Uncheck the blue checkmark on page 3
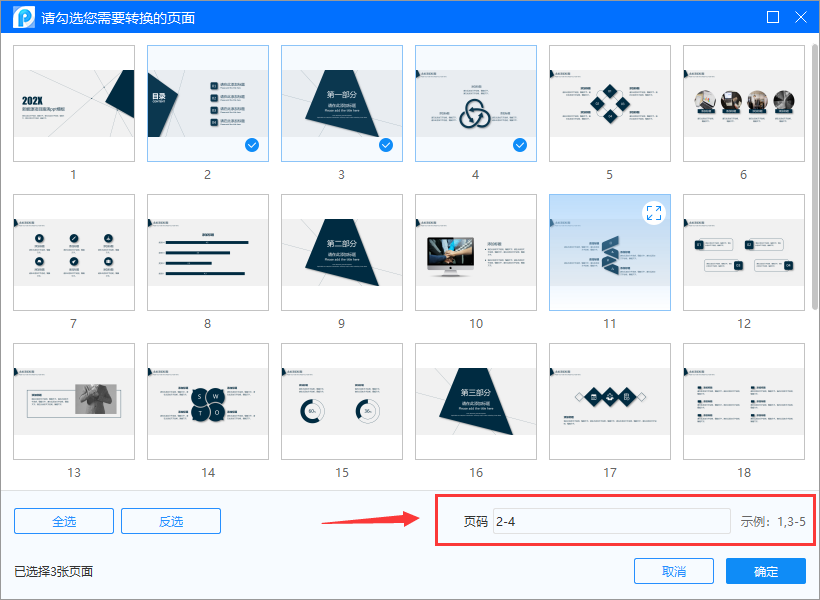 (x=386, y=145)
